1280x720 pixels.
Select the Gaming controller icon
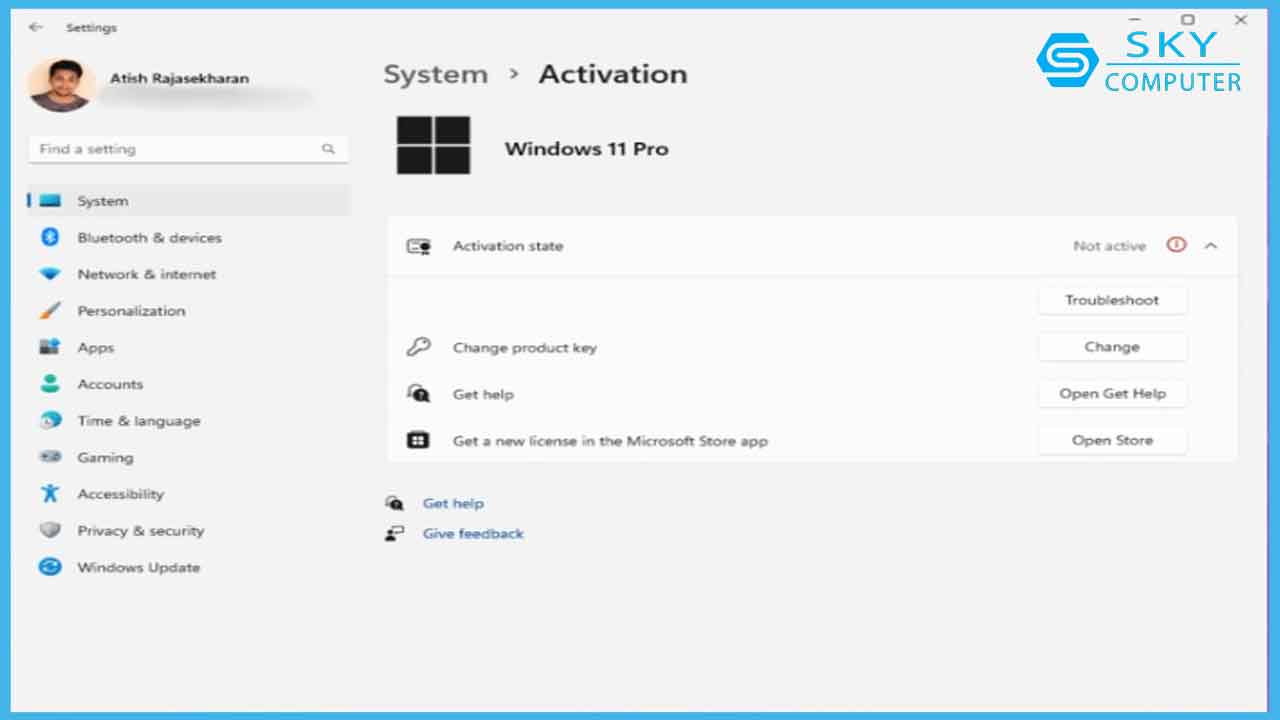click(x=50, y=457)
